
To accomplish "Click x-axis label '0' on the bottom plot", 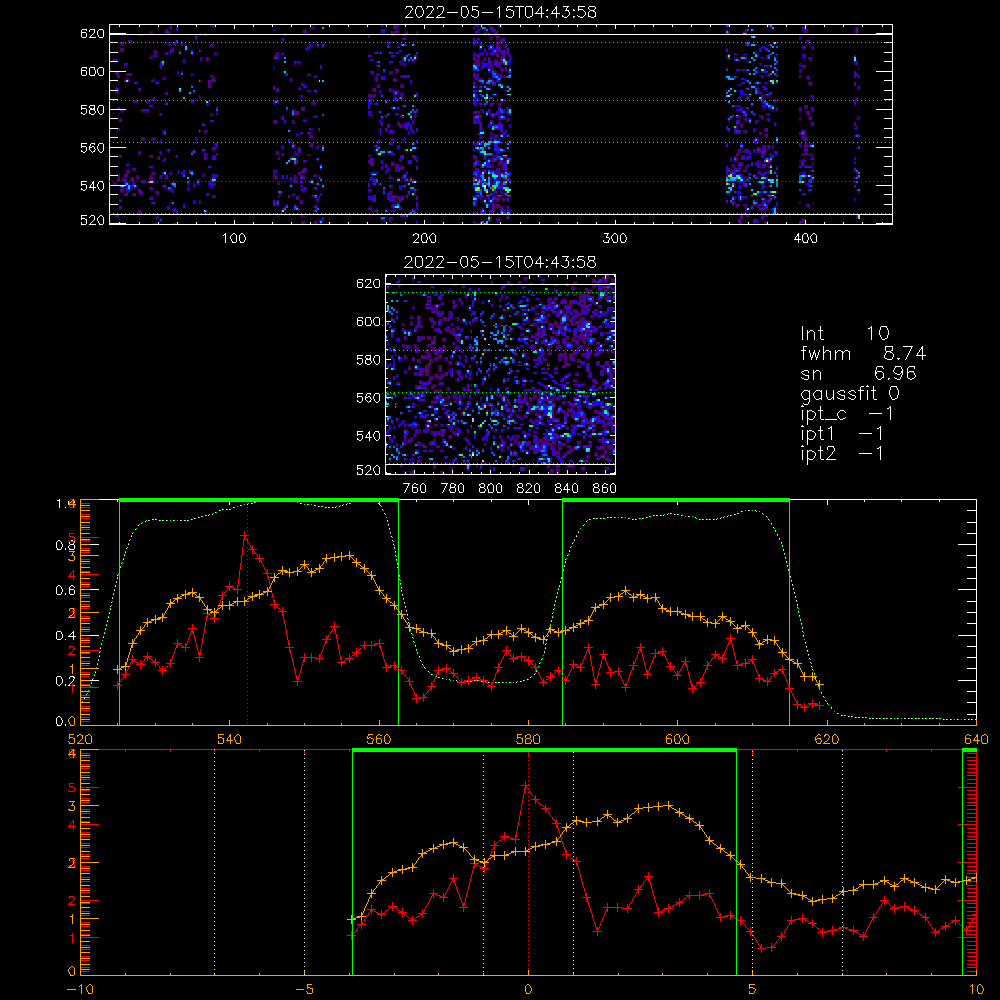I will coord(528,989).
